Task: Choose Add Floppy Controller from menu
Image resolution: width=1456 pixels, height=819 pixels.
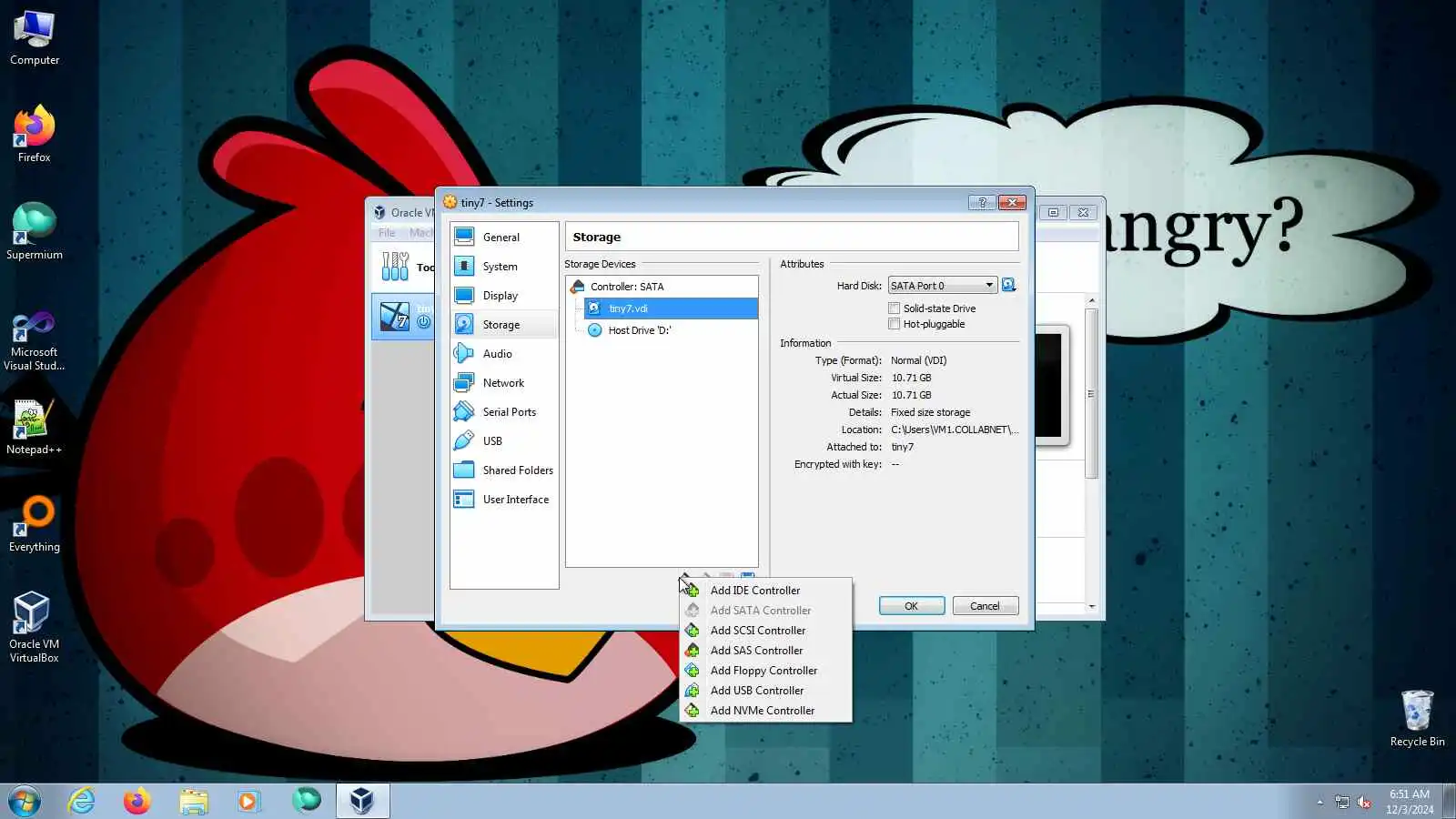Action: [765, 671]
